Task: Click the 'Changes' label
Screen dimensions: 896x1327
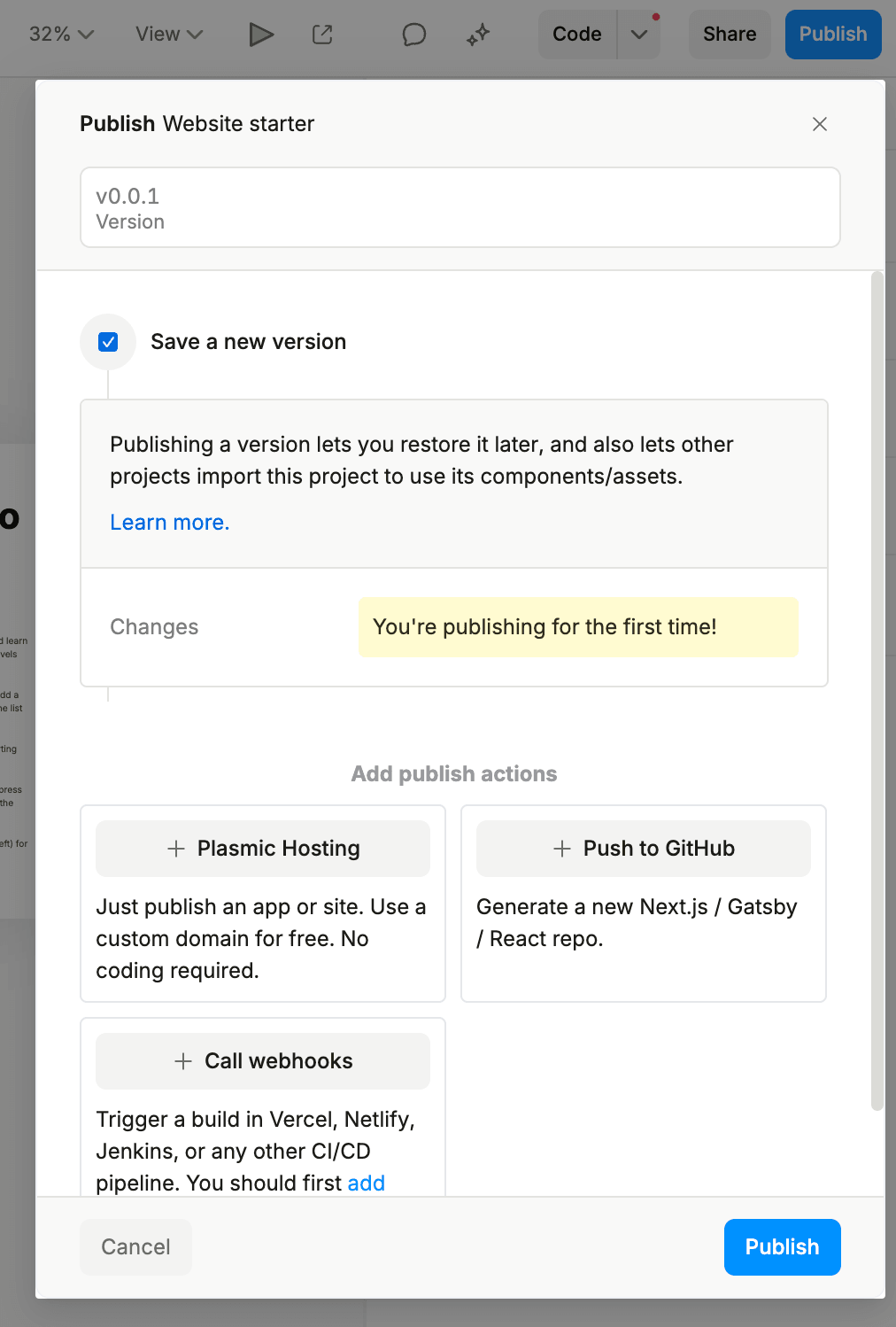Action: [154, 627]
